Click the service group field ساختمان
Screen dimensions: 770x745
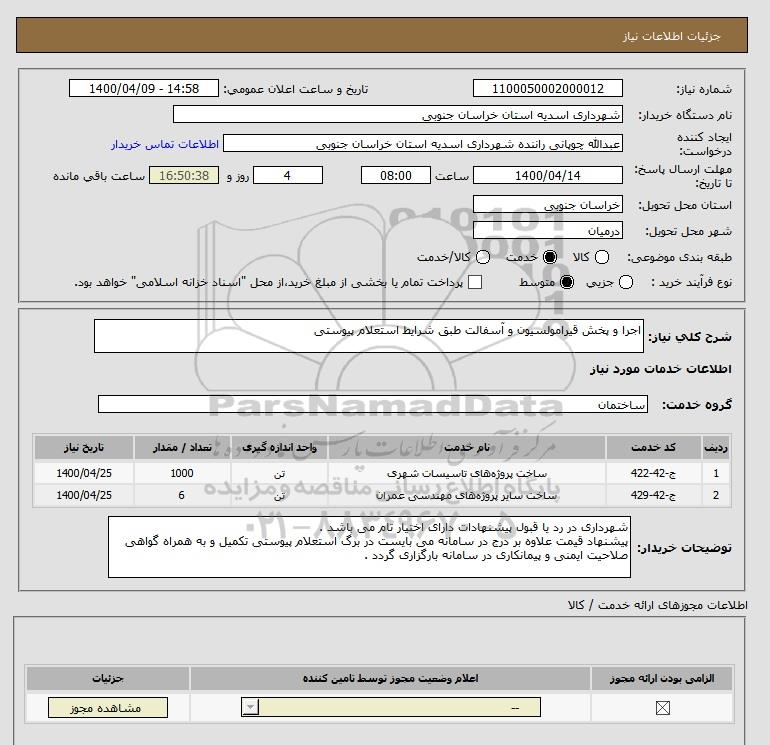[373, 404]
